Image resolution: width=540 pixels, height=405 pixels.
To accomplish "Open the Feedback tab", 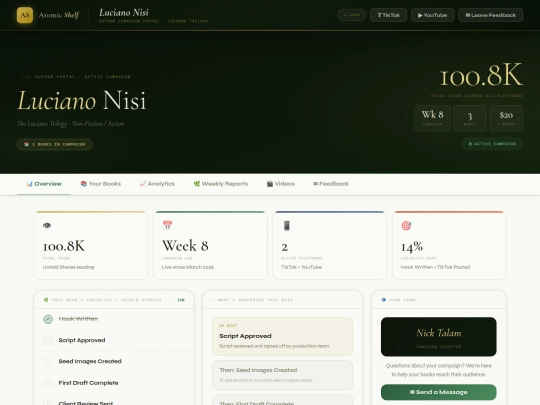I will 331,184.
